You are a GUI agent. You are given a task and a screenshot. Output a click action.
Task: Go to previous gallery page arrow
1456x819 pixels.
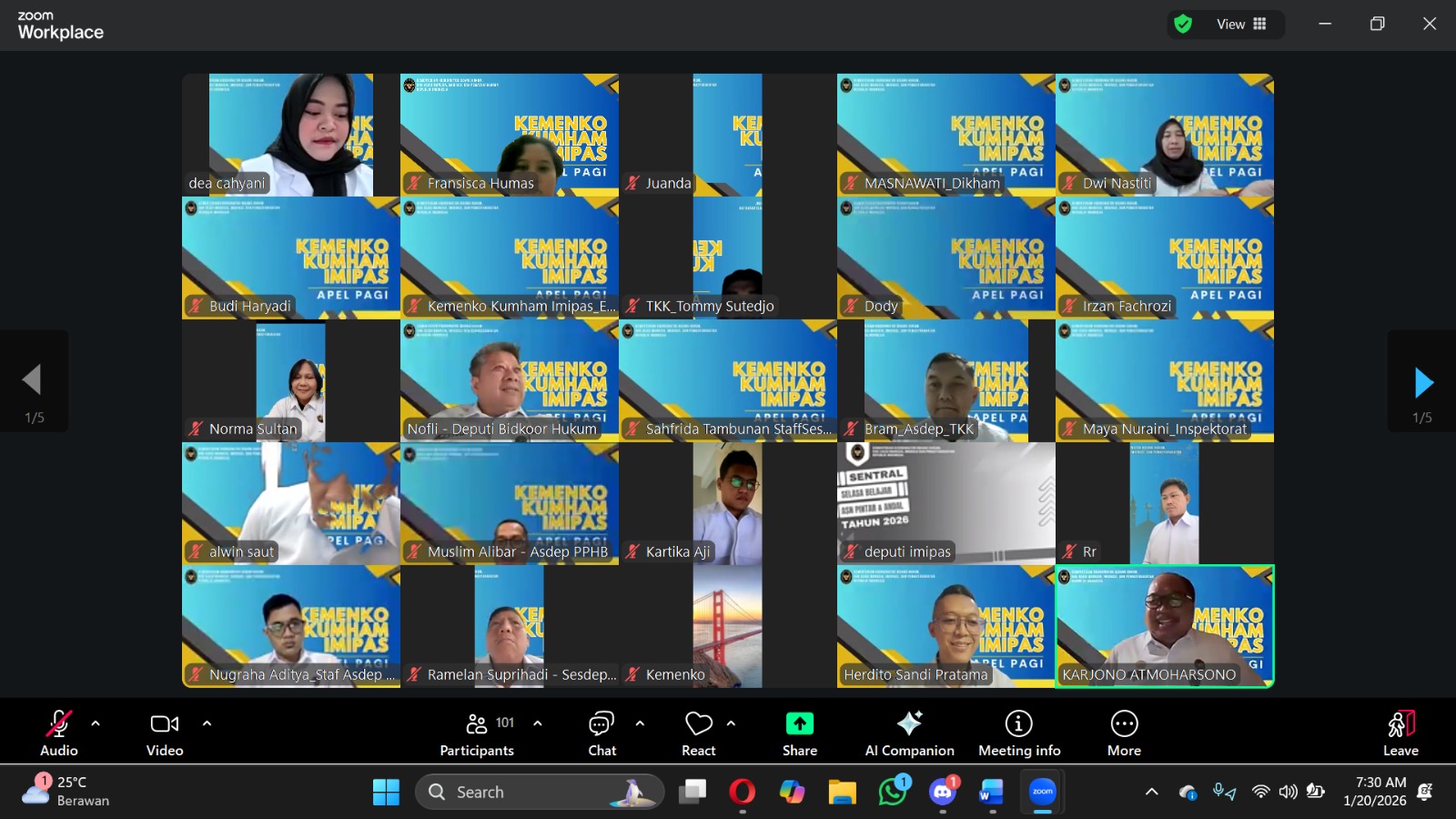tap(33, 380)
